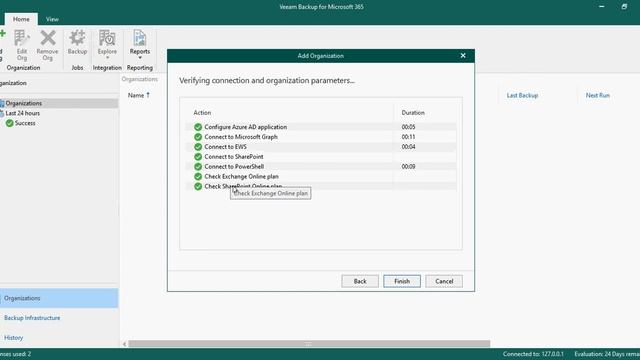
Task: Switch to the Home ribbon tab
Action: pyautogui.click(x=21, y=19)
